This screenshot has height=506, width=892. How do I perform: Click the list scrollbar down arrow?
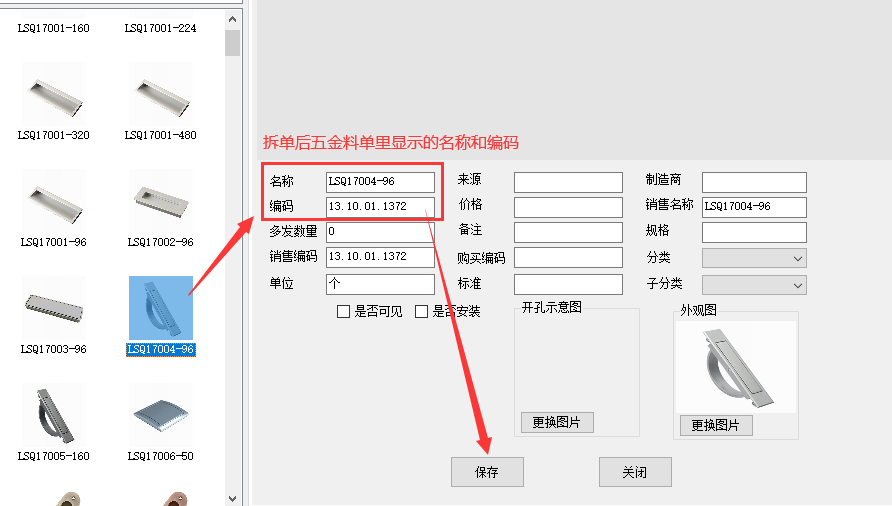232,499
